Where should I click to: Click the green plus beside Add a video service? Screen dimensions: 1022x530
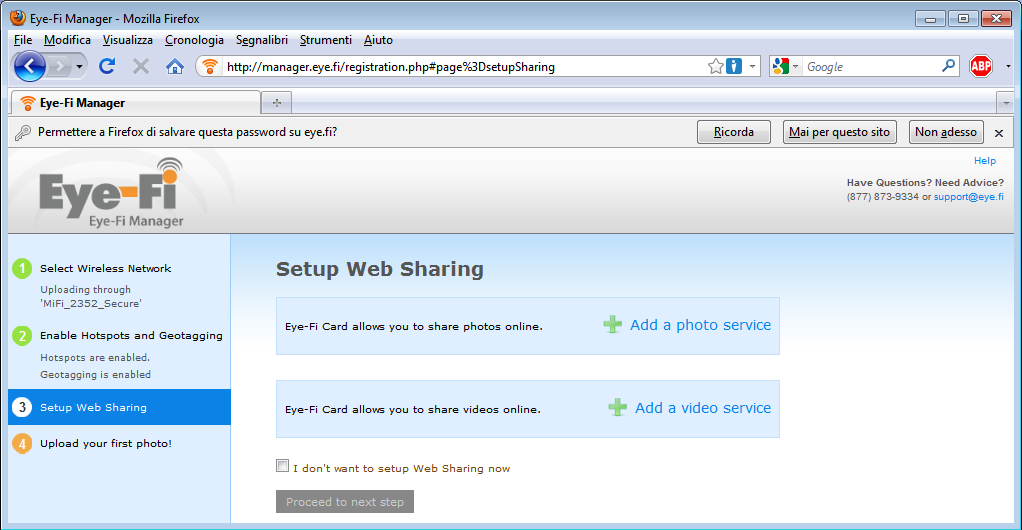click(x=617, y=407)
